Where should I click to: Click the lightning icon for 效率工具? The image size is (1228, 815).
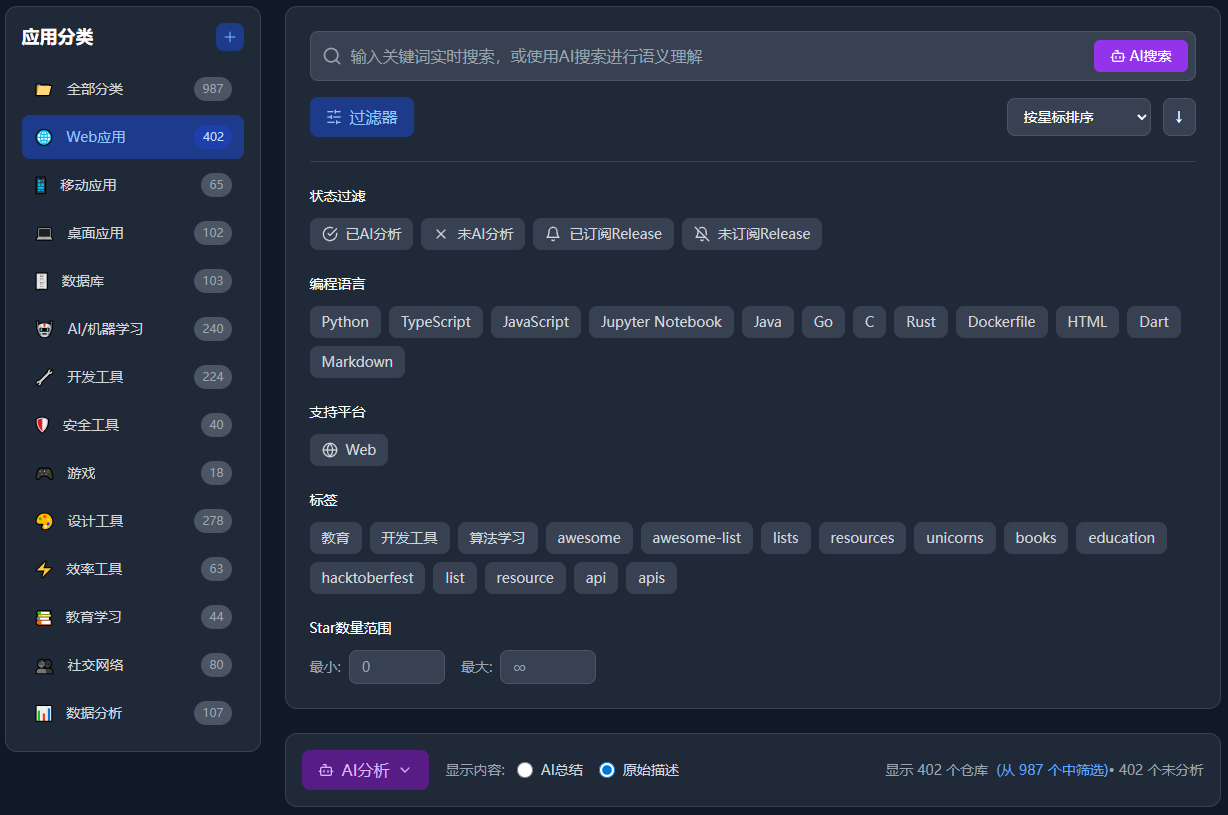coord(44,569)
